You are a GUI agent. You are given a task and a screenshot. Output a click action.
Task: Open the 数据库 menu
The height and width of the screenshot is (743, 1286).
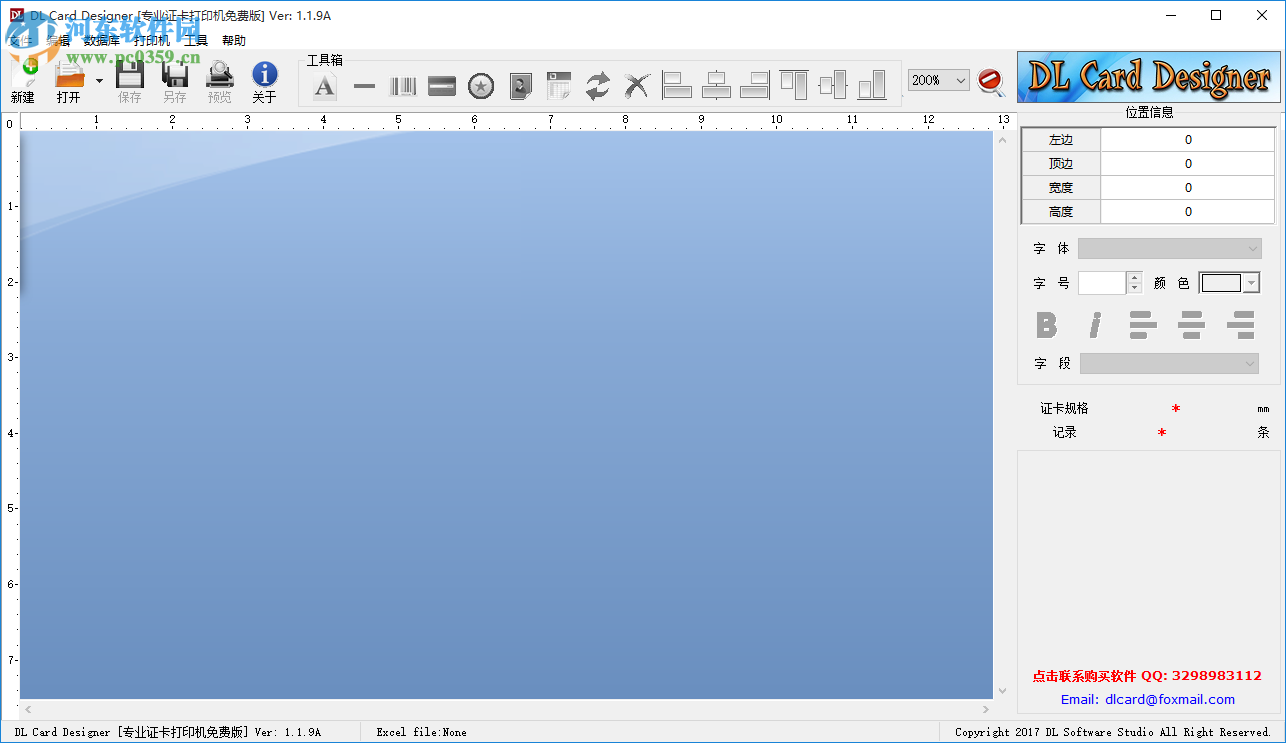tap(101, 41)
